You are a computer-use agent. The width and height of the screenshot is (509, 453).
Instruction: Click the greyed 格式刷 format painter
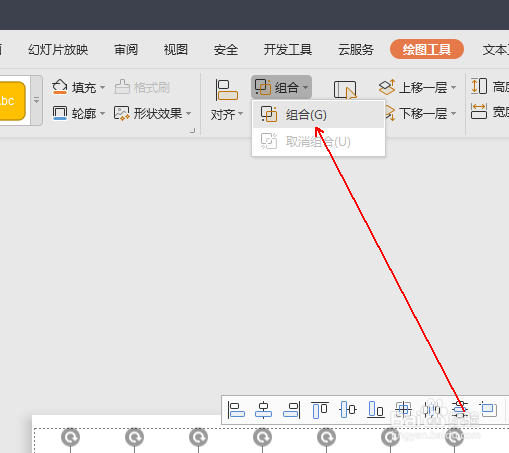[x=142, y=87]
